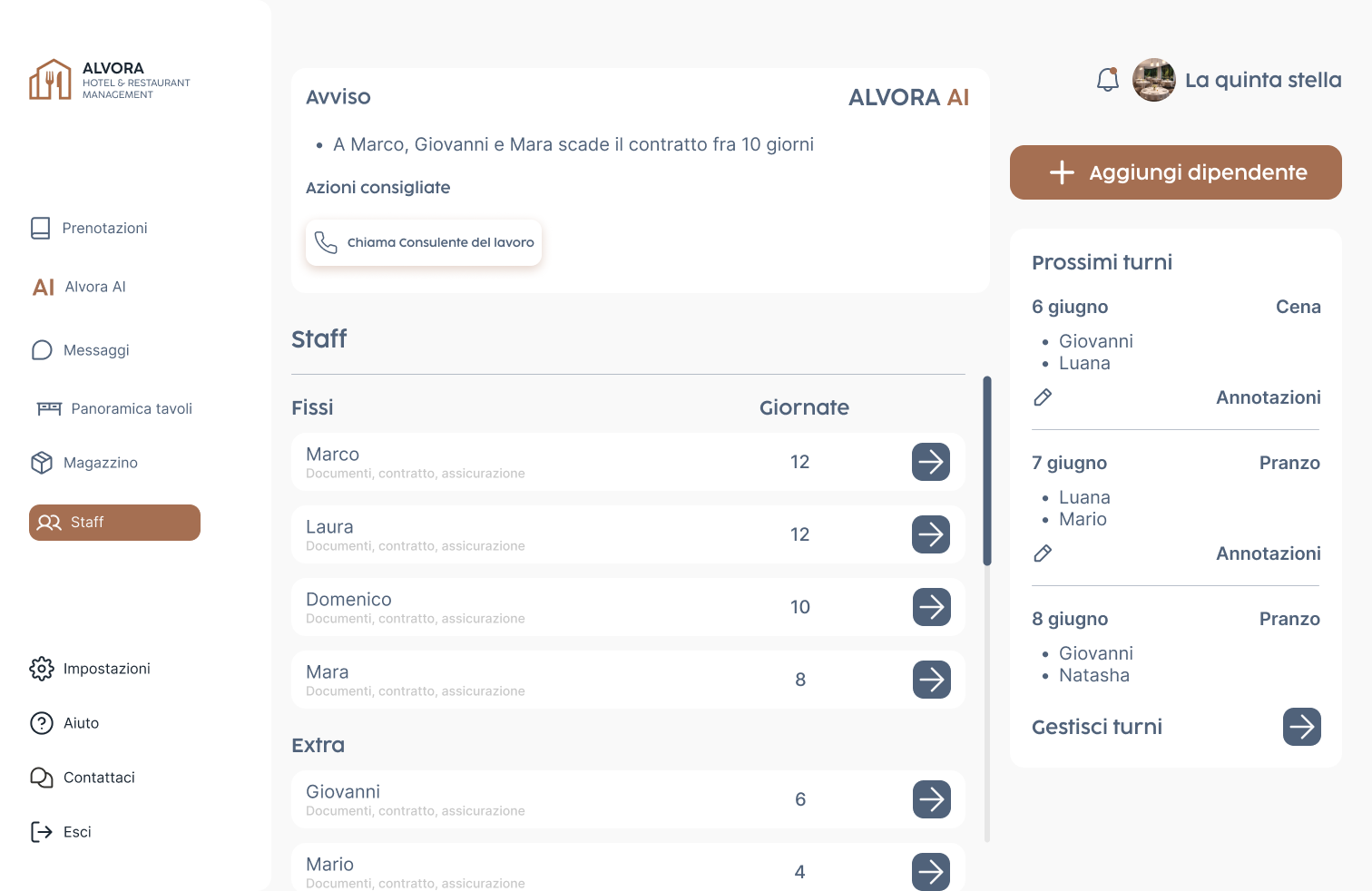The image size is (1372, 891).
Task: Open Panoramica tavoli page
Action: (131, 408)
